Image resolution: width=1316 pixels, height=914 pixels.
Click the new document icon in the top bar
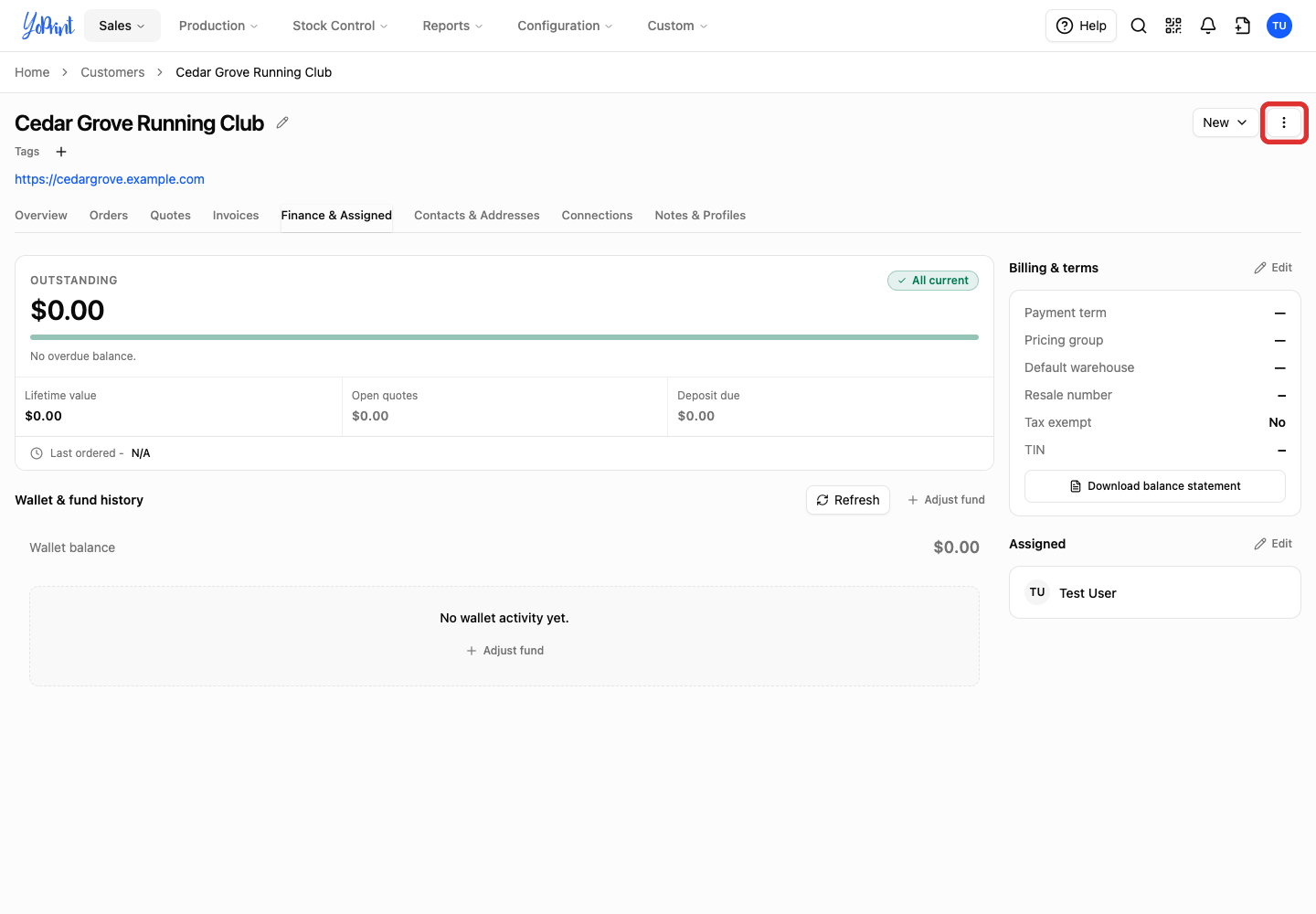tap(1243, 26)
